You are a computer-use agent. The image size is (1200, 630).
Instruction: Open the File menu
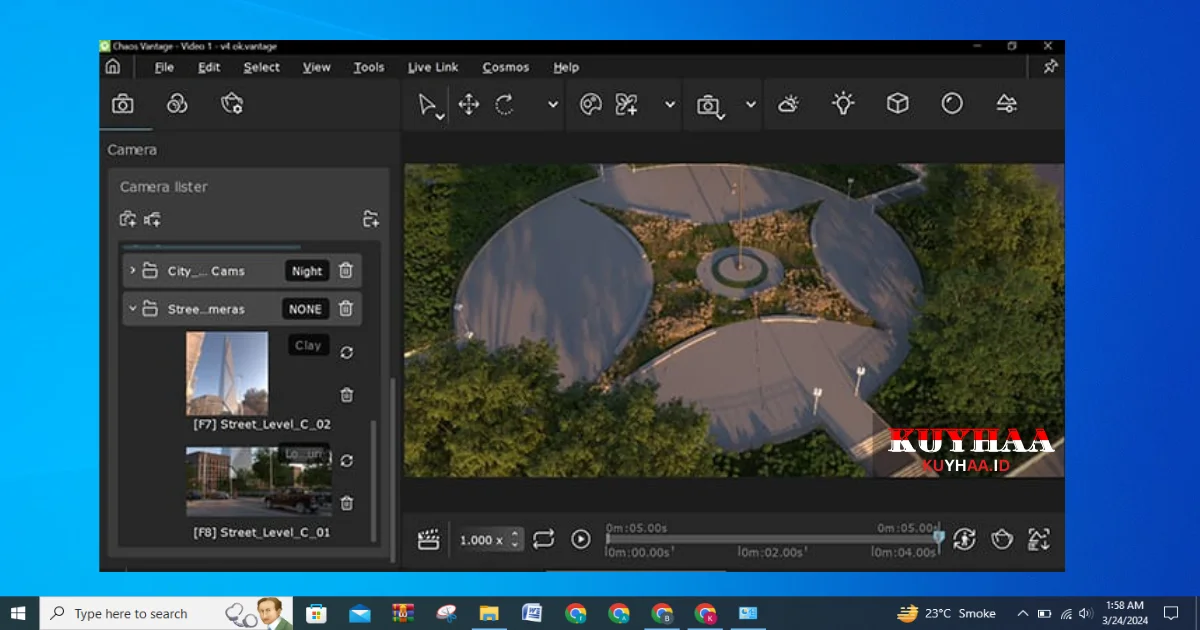(x=164, y=67)
